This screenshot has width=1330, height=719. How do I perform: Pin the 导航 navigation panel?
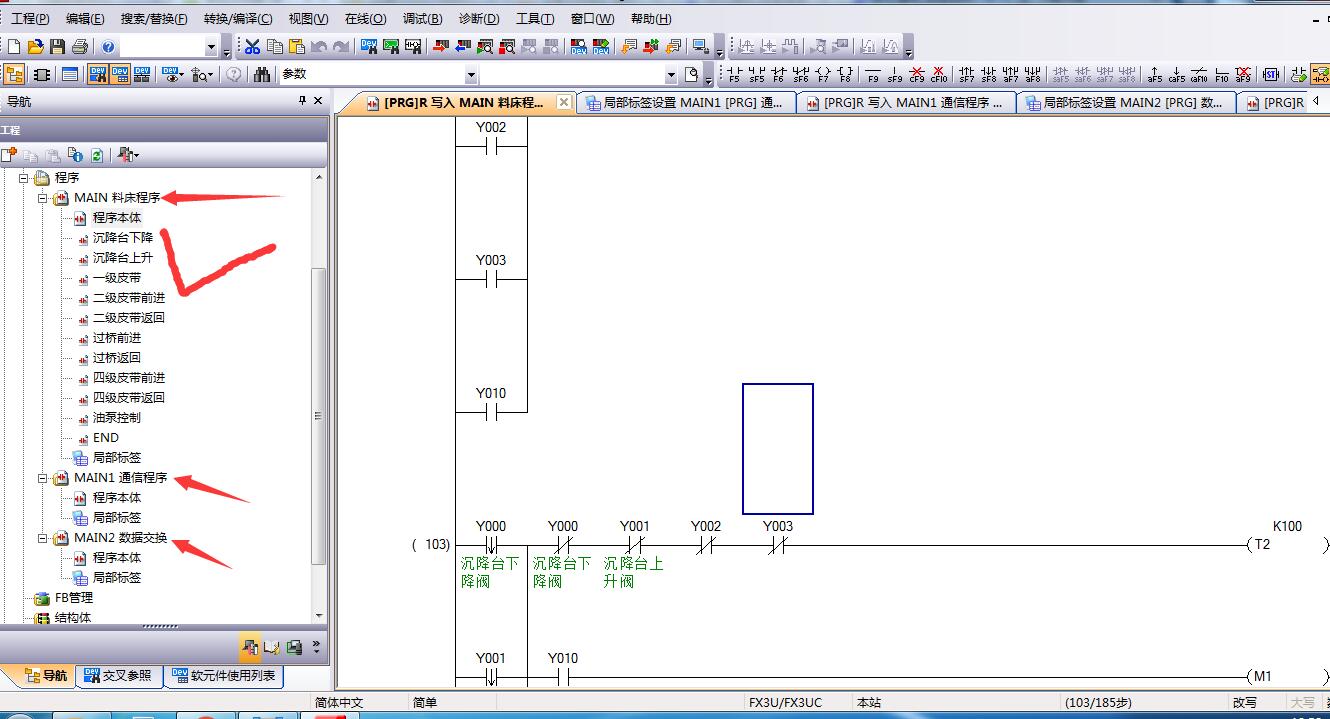[303, 101]
